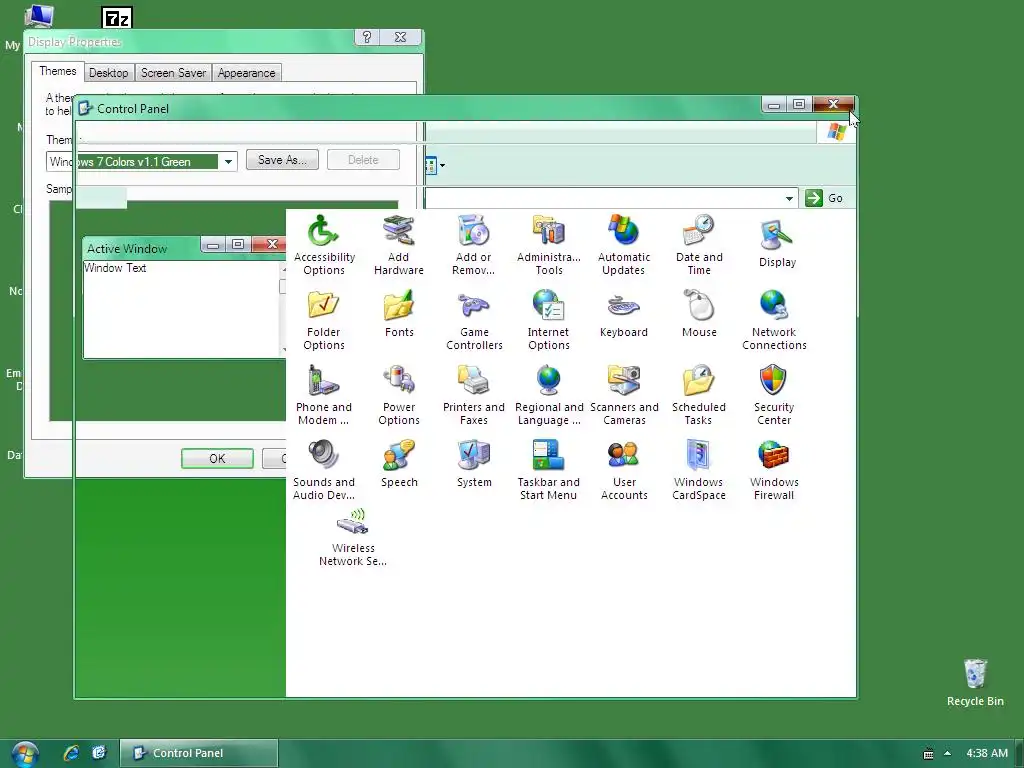Open Windows CardSpace icon
The width and height of the screenshot is (1024, 768).
(699, 471)
